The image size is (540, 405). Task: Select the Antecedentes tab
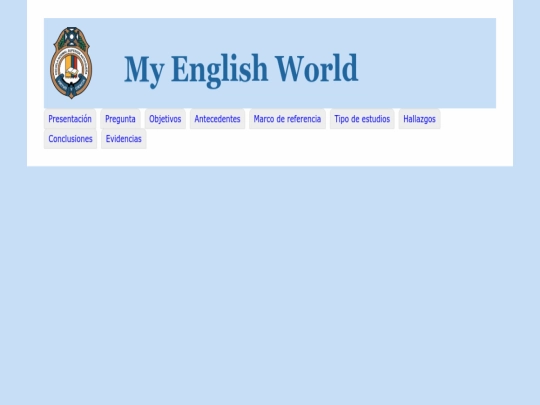pos(217,119)
